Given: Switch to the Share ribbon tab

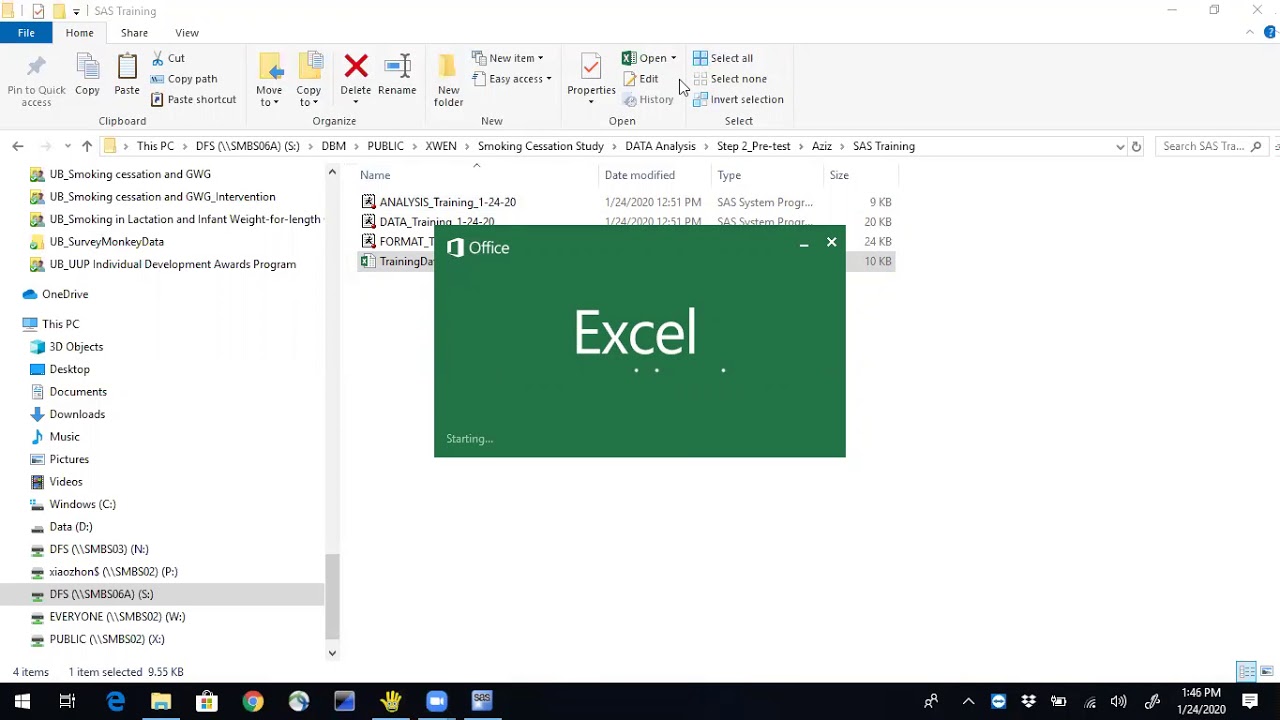Looking at the screenshot, I should pos(134,33).
